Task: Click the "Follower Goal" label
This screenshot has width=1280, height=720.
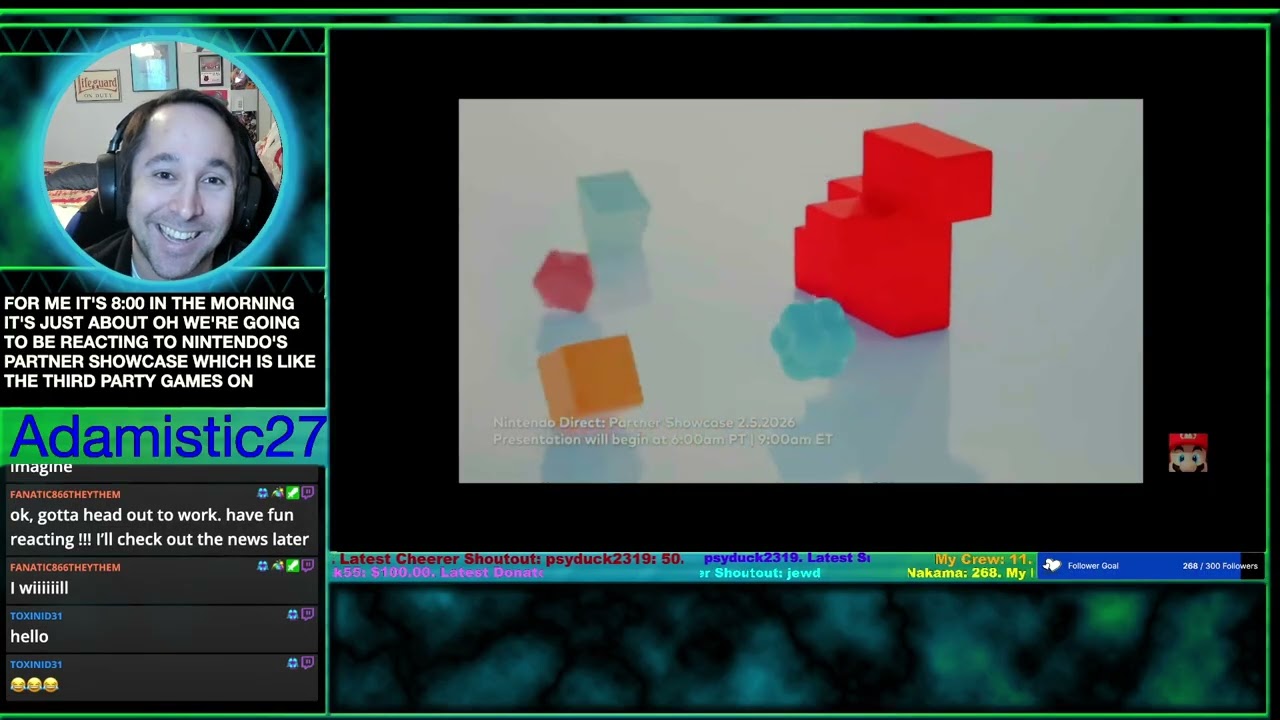Action: coord(1093,566)
